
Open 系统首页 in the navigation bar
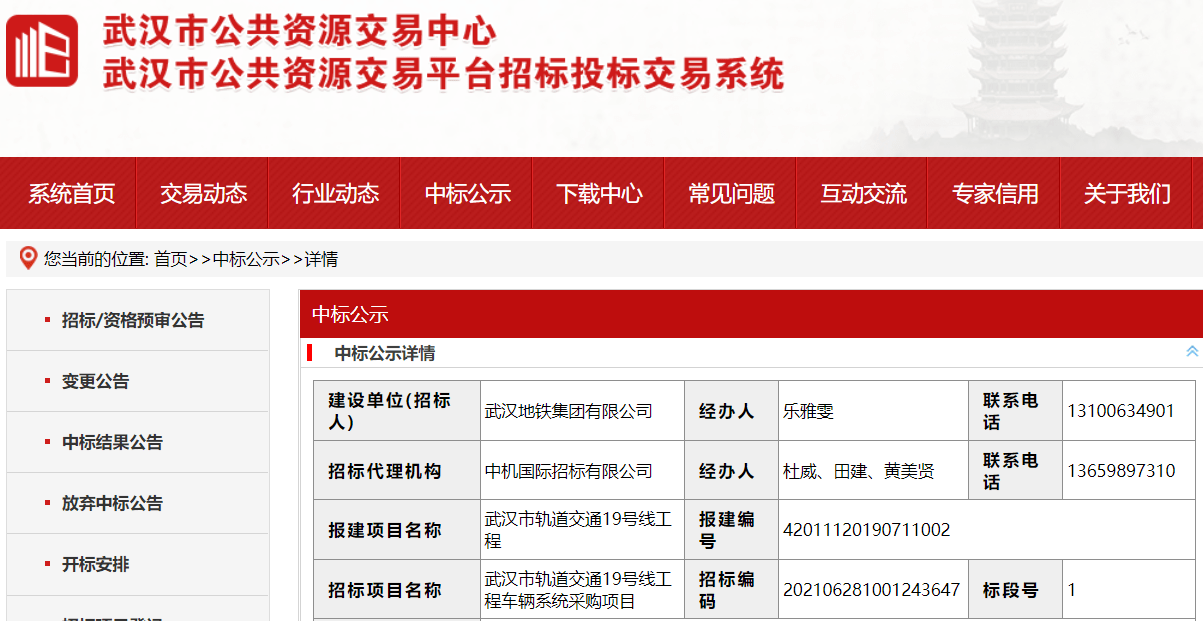pyautogui.click(x=71, y=194)
